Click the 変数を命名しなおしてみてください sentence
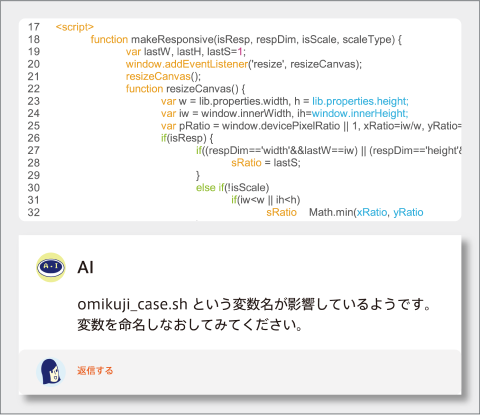 [x=190, y=325]
